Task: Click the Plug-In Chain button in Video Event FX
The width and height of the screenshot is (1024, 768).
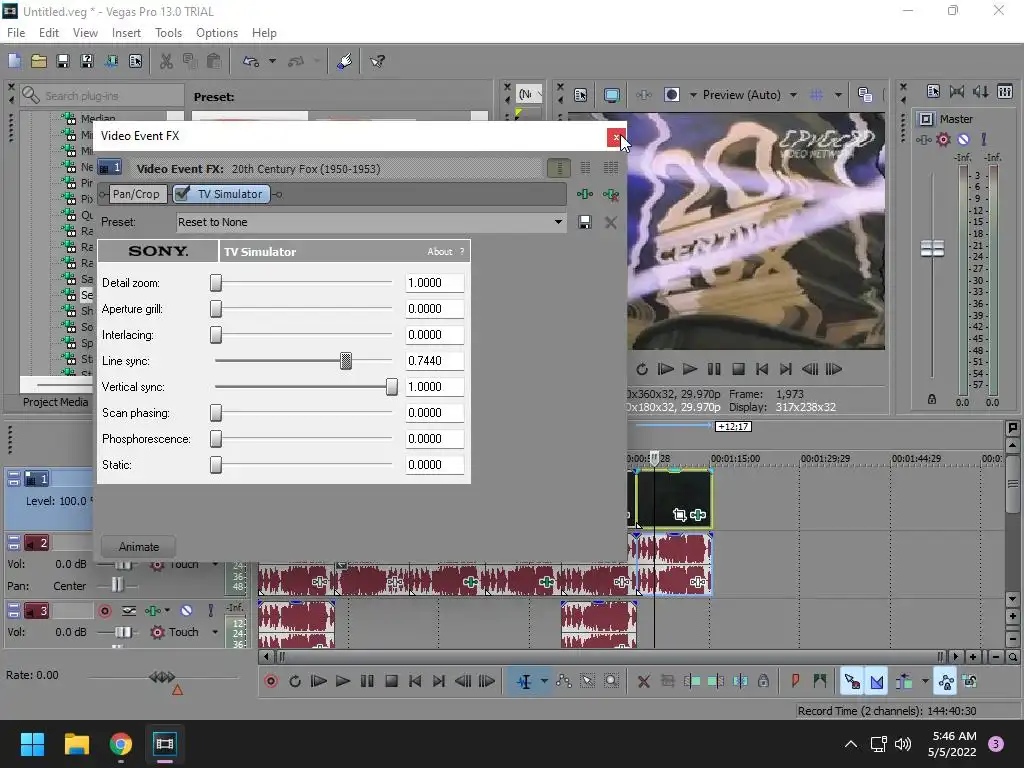Action: [x=585, y=194]
